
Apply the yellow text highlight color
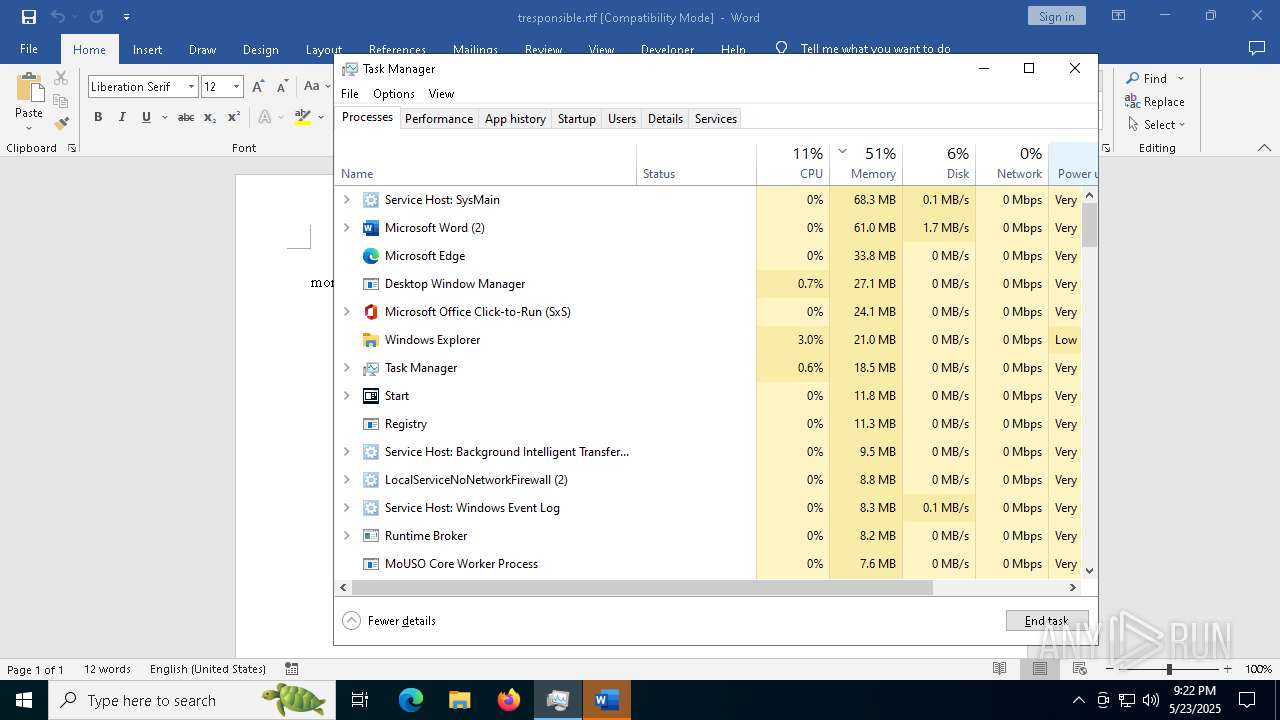click(x=303, y=117)
